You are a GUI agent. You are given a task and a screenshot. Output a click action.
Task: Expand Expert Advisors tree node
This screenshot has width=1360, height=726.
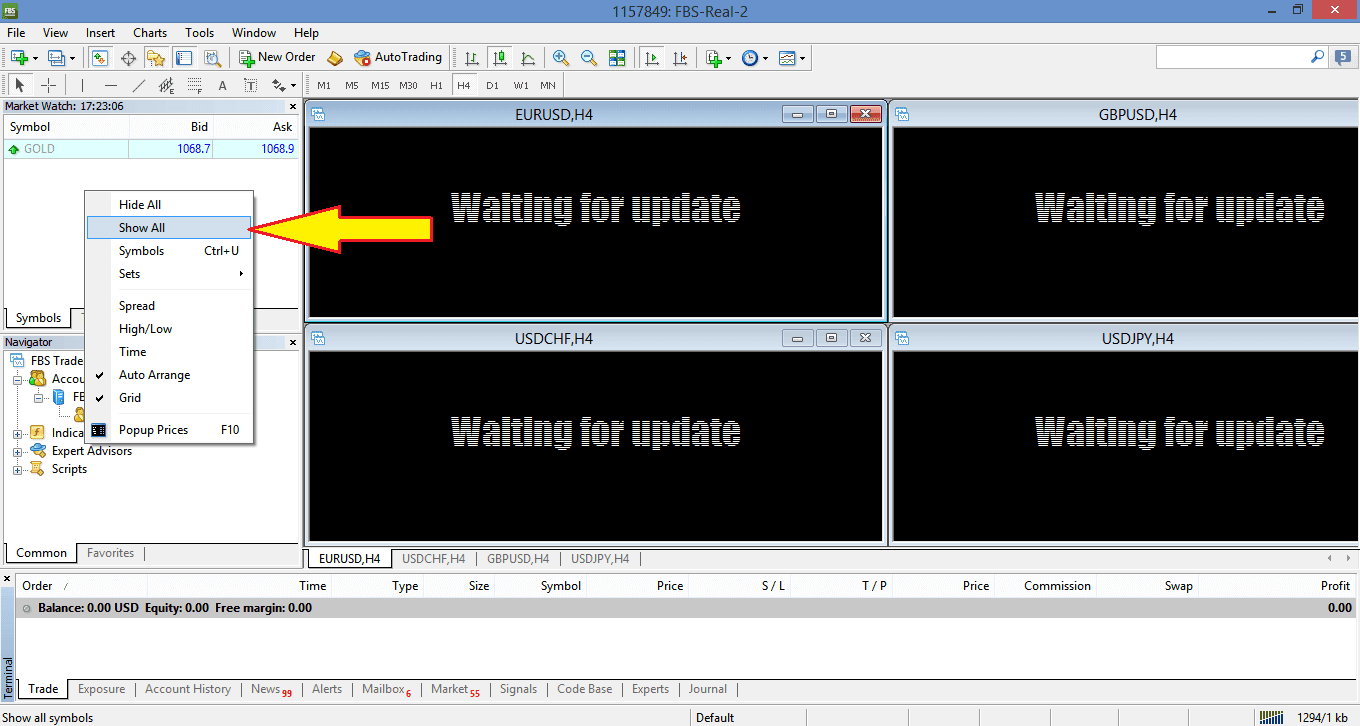tap(17, 452)
